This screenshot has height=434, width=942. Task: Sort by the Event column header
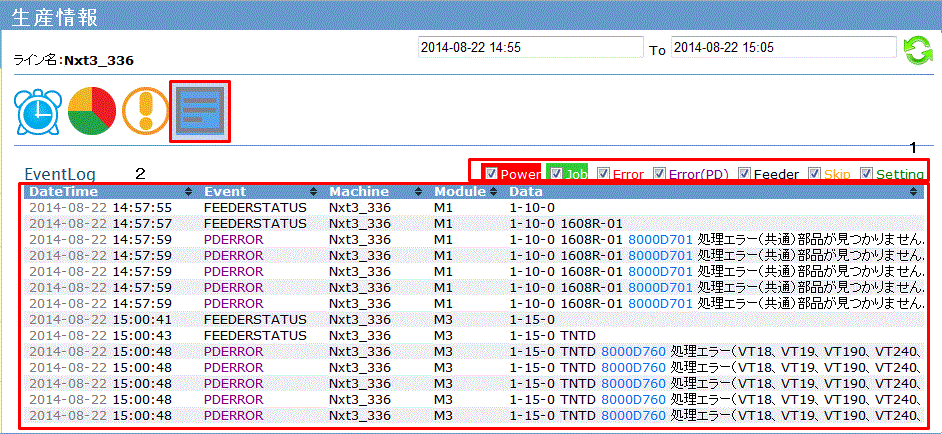pyautogui.click(x=225, y=191)
